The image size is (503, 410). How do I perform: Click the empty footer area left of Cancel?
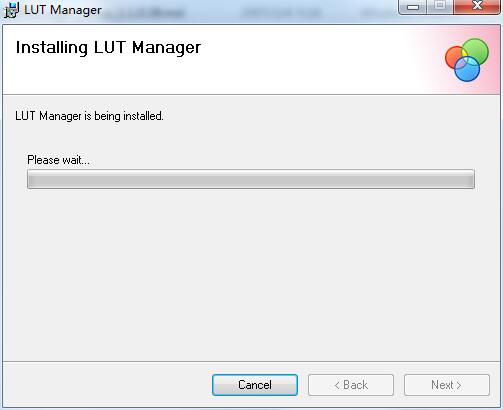click(107, 385)
